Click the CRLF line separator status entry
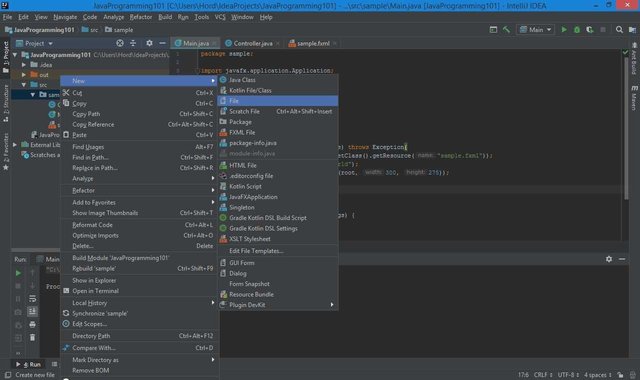 pyautogui.click(x=543, y=375)
